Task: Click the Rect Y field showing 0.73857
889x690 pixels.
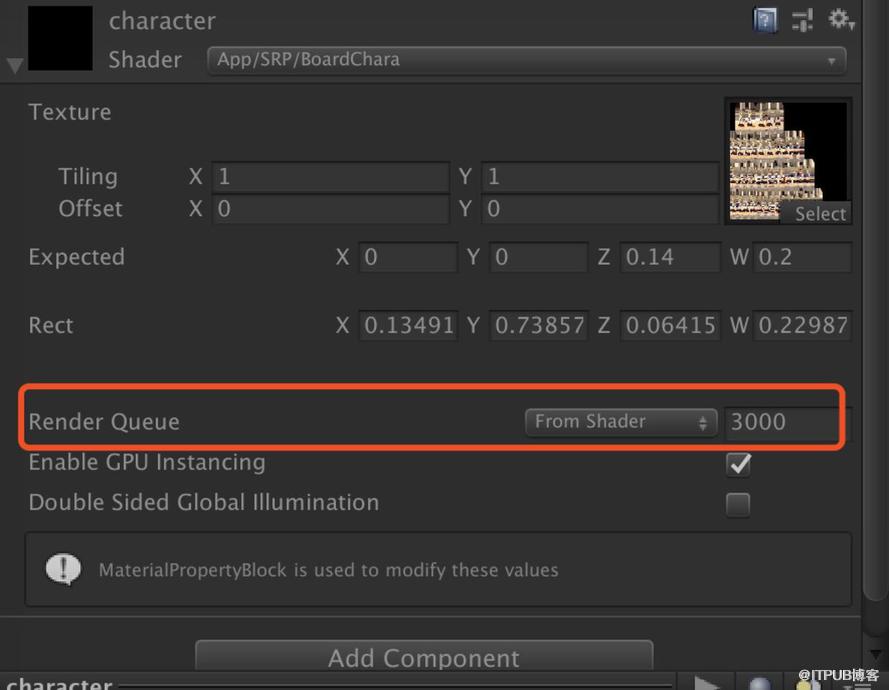Action: pos(539,325)
